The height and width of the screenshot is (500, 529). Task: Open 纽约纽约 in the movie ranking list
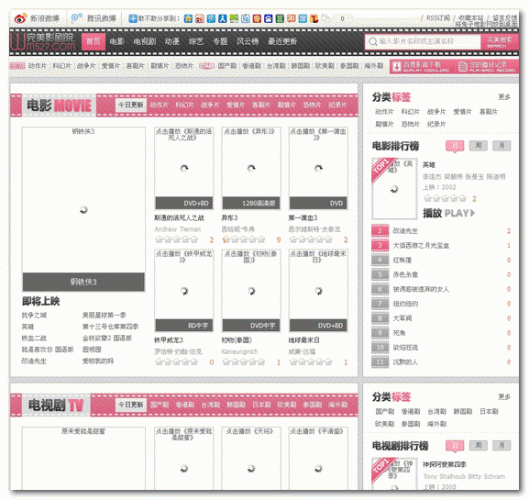pos(405,304)
